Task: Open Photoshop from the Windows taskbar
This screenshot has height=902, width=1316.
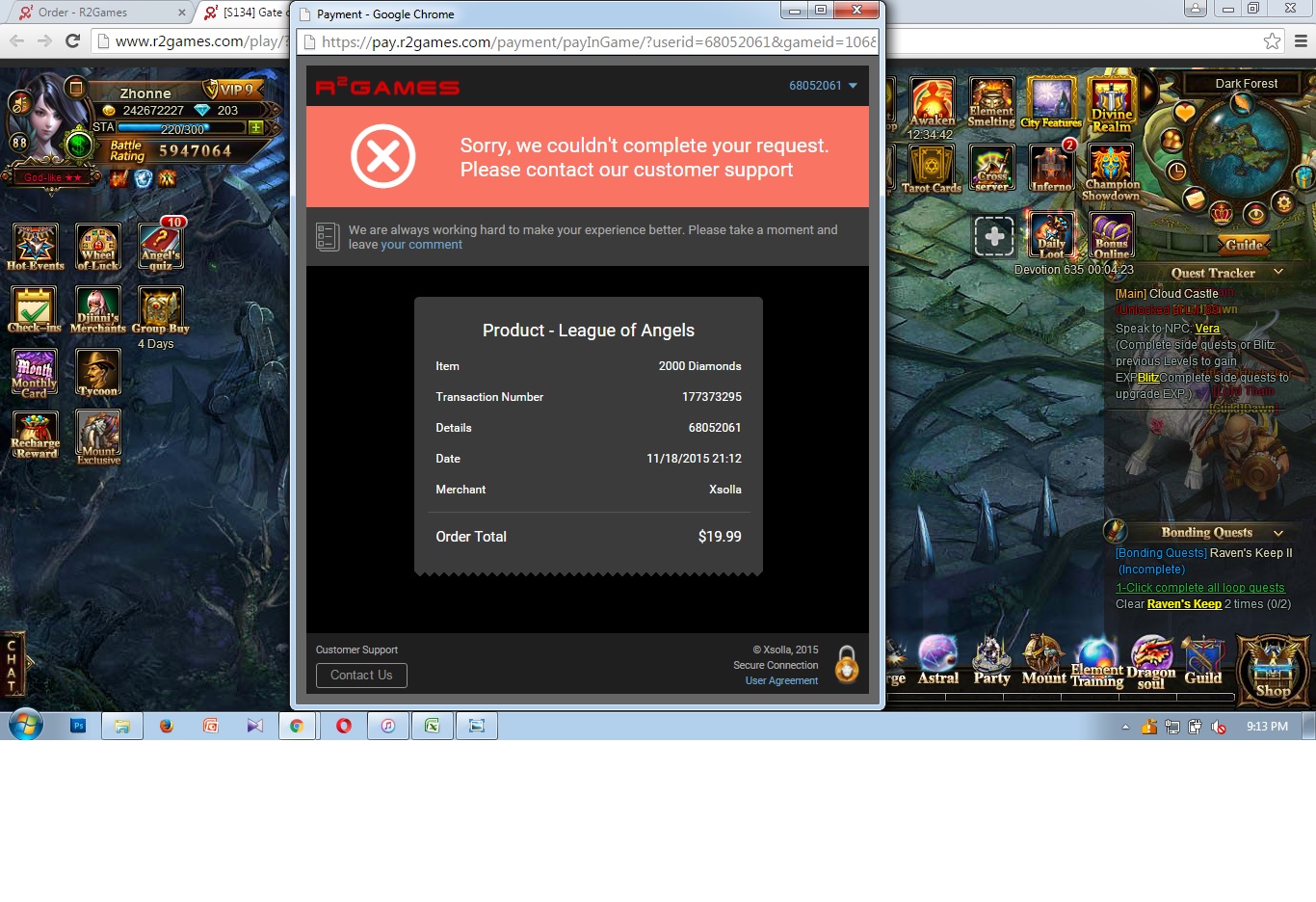Action: coord(79,726)
